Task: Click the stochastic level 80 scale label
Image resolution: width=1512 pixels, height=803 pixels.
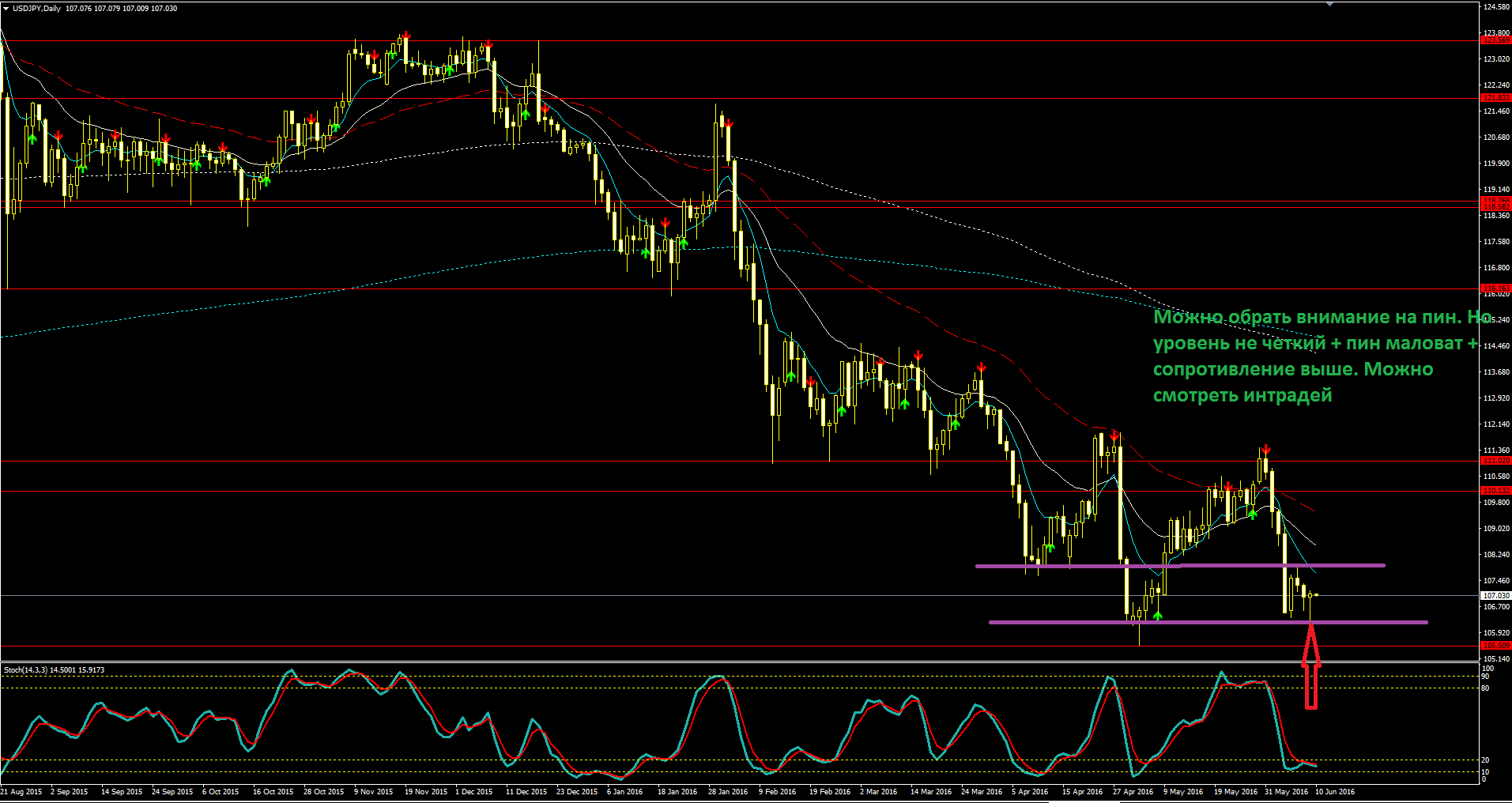Action: (1485, 688)
